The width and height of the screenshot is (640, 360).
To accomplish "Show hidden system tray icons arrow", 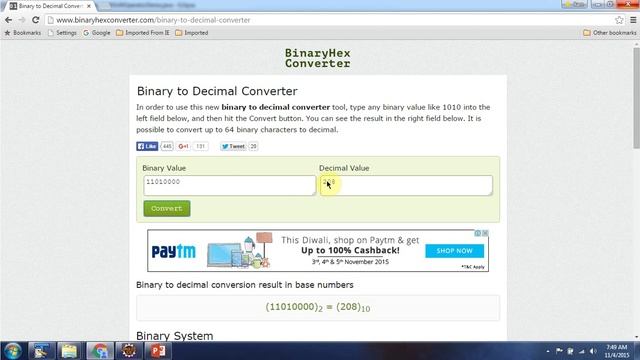I will [x=547, y=351].
